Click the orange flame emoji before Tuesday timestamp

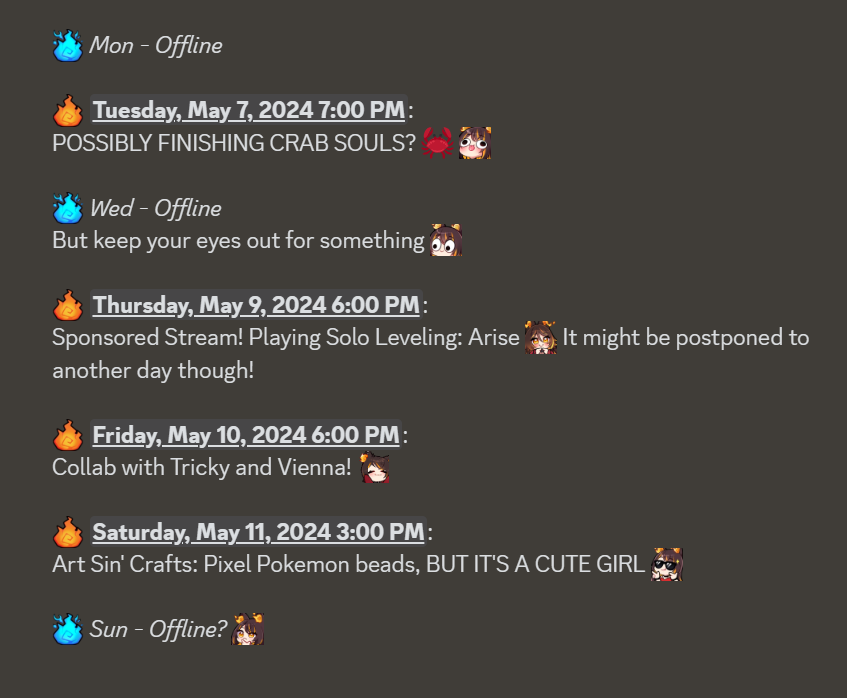[x=68, y=110]
